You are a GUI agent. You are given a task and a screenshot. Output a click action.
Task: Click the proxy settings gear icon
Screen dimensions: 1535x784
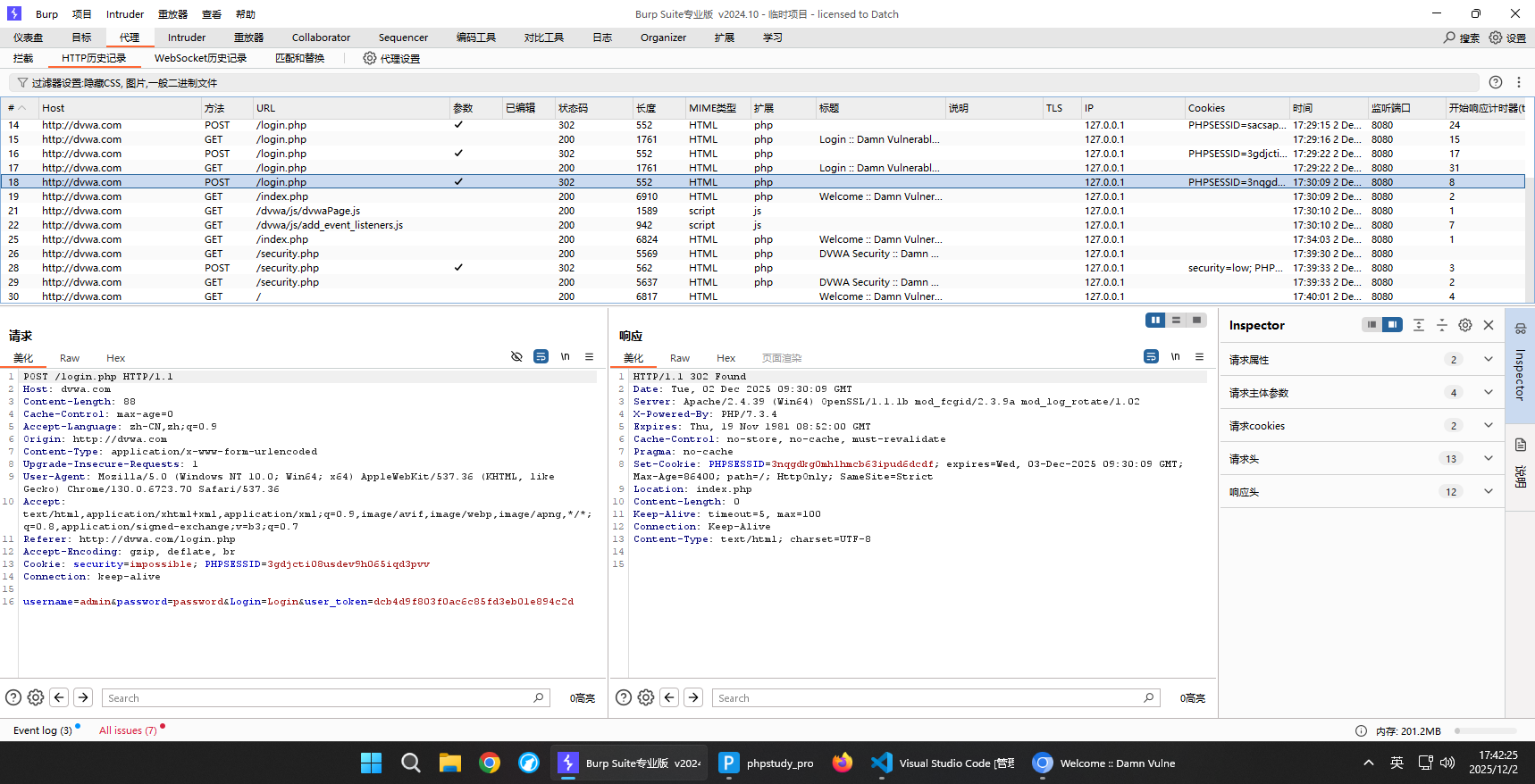(370, 58)
